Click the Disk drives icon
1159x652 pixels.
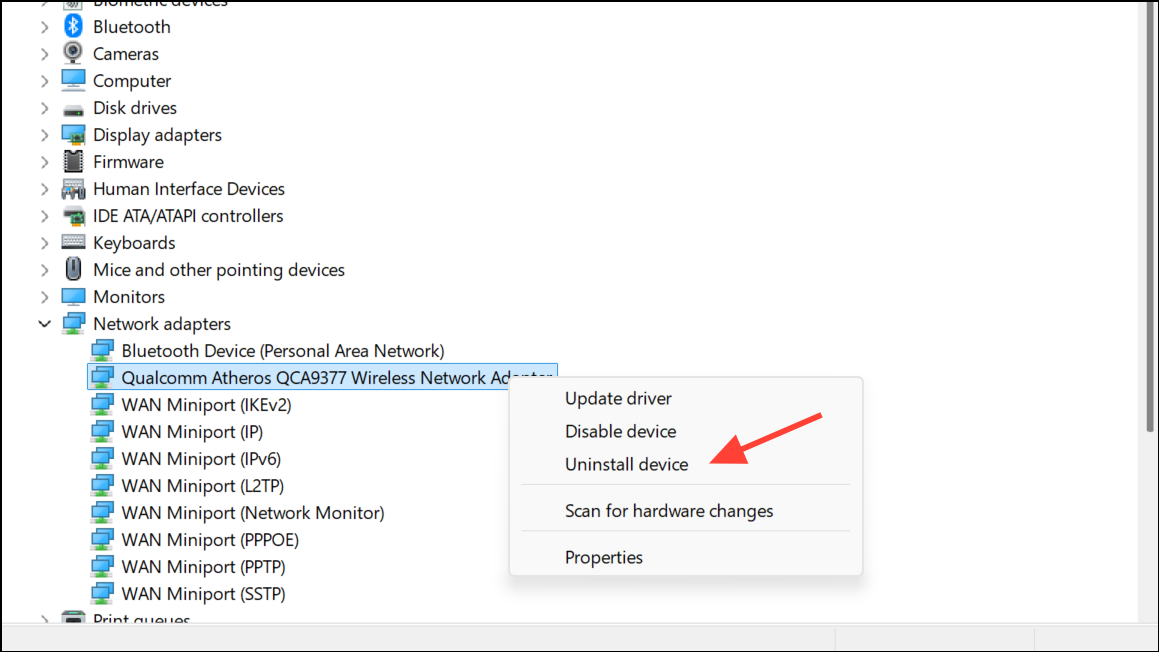[73, 108]
